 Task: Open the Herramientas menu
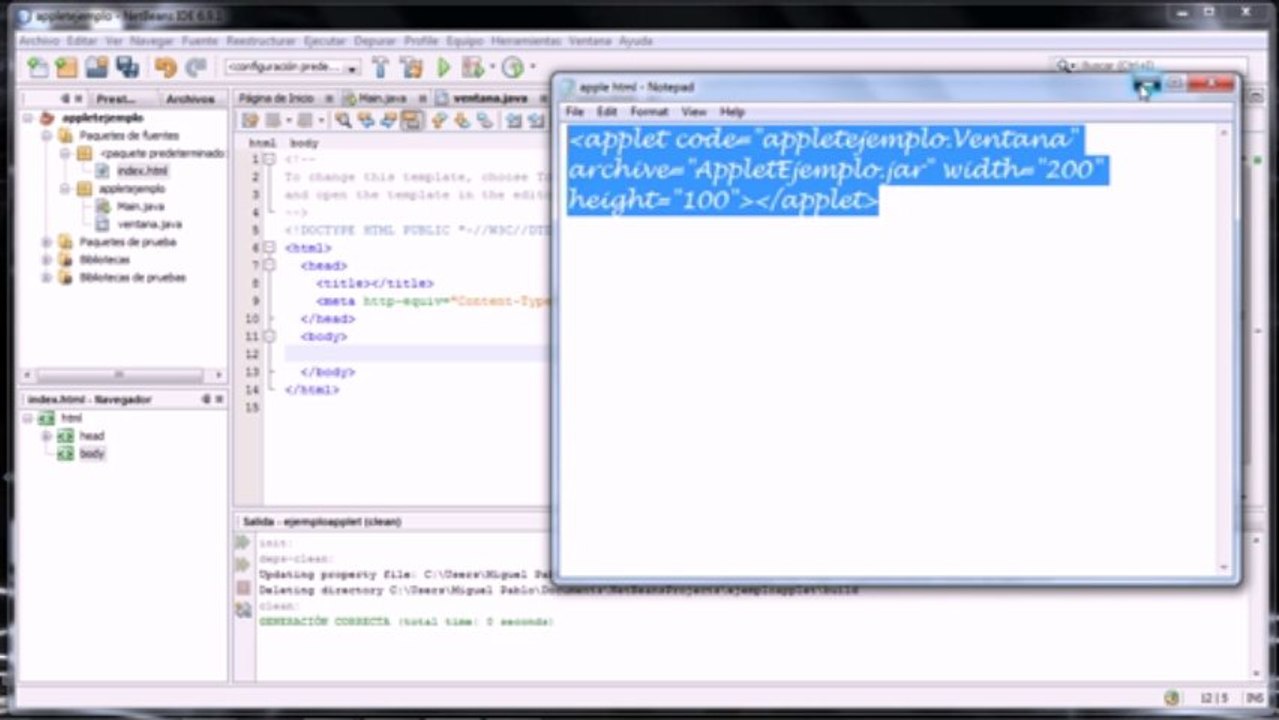pos(526,41)
